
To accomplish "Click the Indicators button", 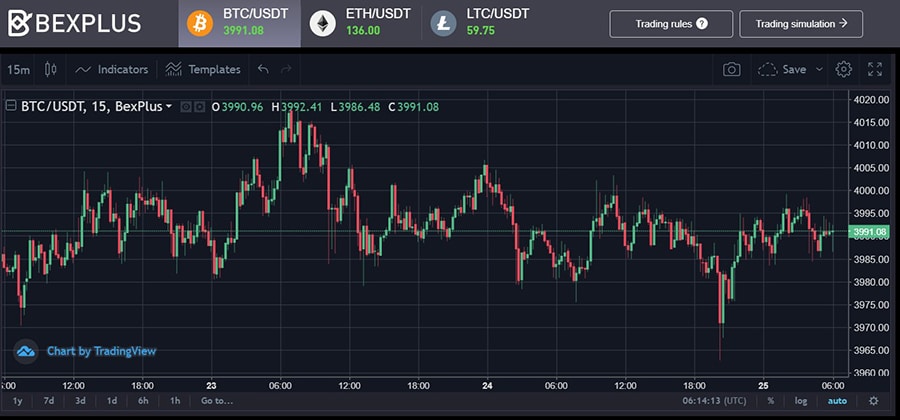I will pyautogui.click(x=112, y=70).
